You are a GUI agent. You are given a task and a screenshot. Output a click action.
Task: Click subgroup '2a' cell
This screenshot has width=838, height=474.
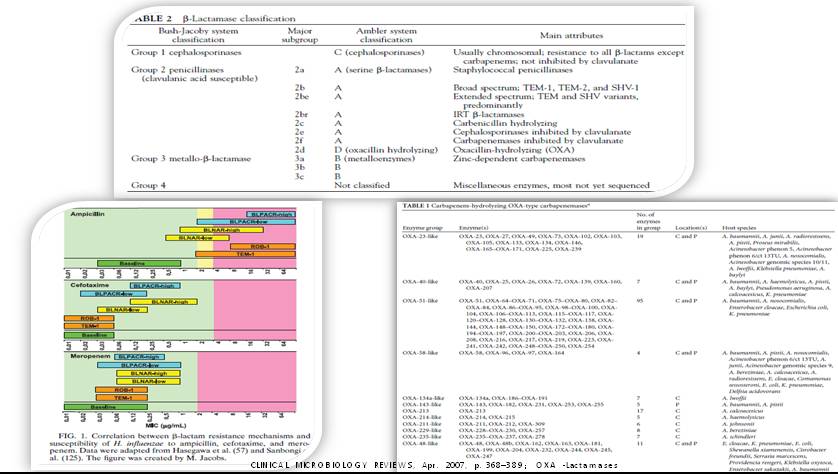click(300, 69)
